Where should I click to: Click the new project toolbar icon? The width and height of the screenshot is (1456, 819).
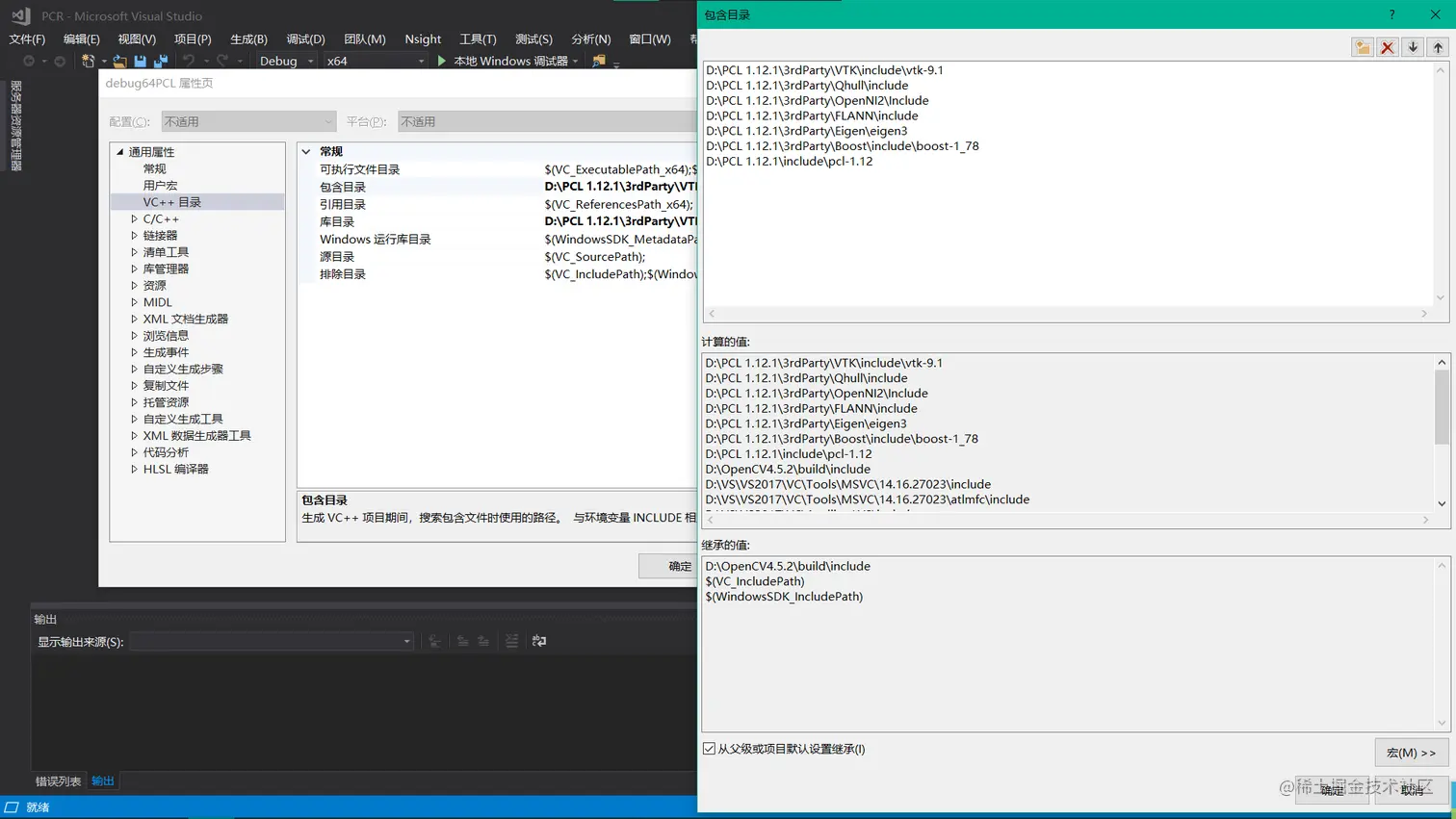click(89, 61)
